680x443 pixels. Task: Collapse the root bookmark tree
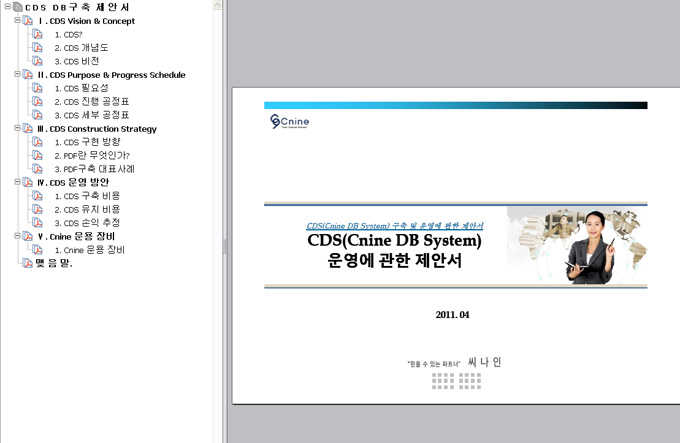coord(6,7)
